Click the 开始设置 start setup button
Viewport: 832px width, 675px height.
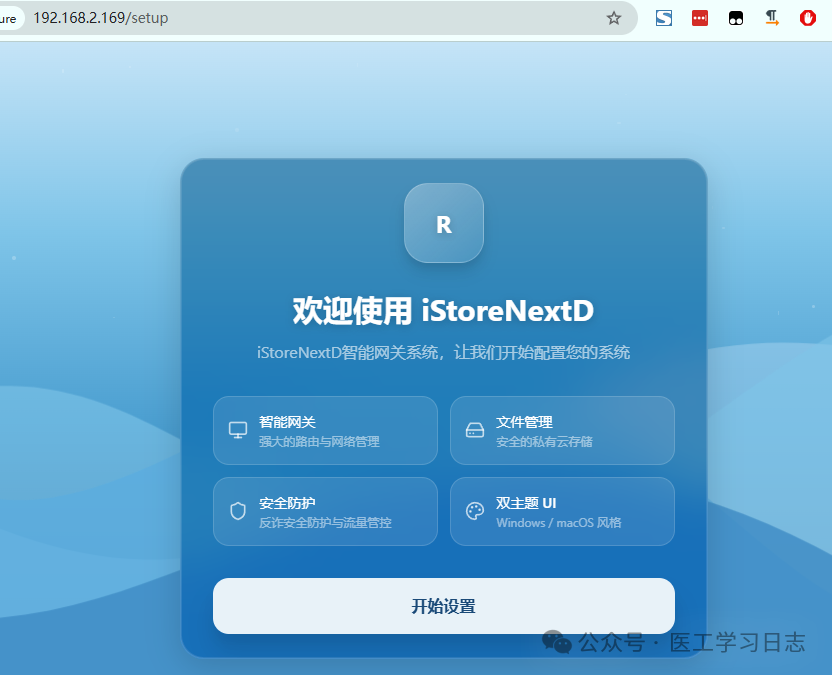point(444,605)
